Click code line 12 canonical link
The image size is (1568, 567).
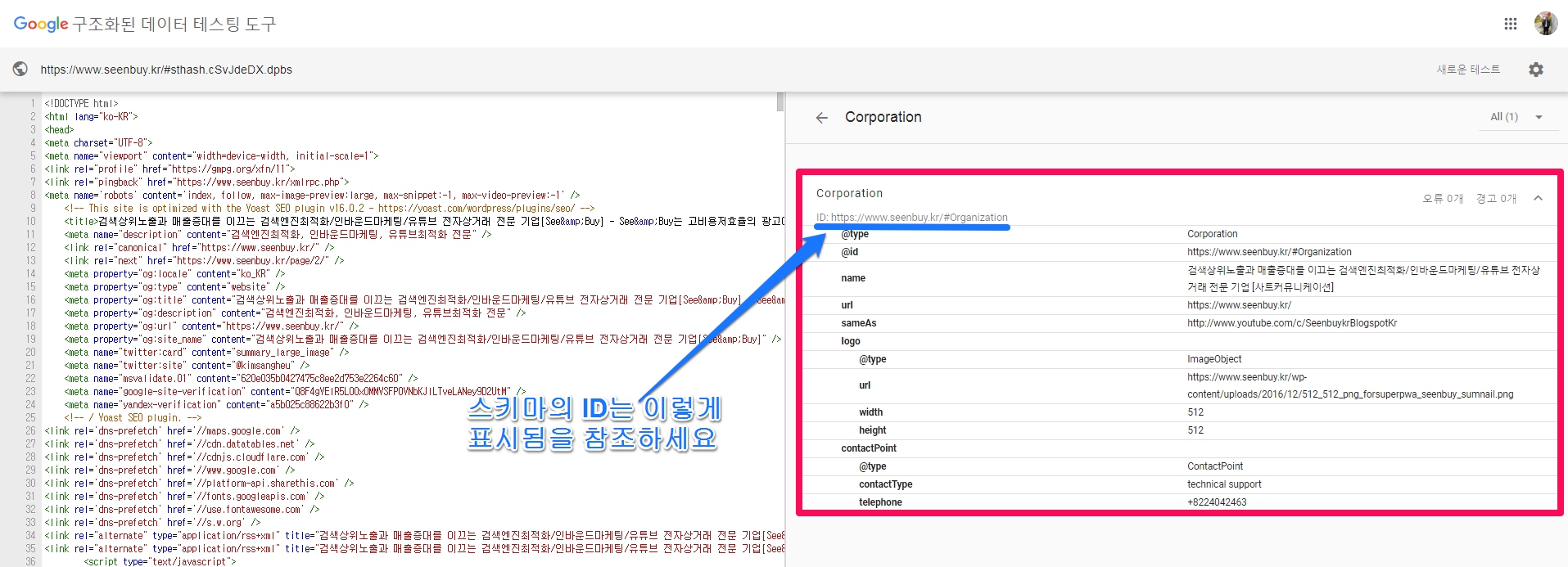(x=199, y=247)
